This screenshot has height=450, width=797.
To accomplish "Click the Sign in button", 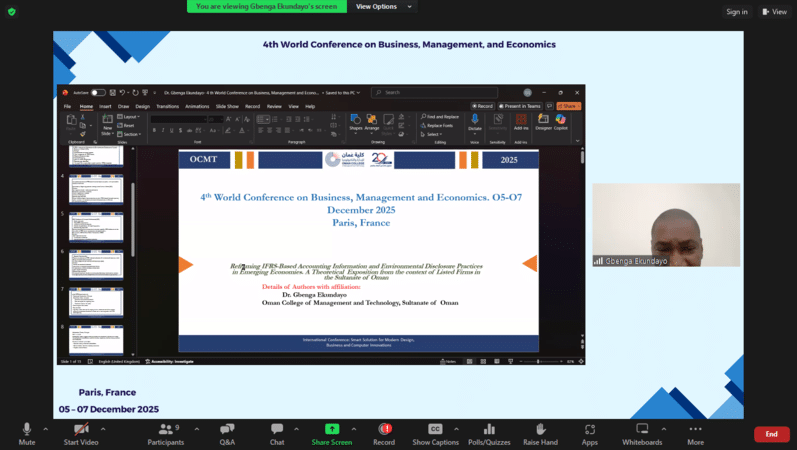I will tap(737, 12).
